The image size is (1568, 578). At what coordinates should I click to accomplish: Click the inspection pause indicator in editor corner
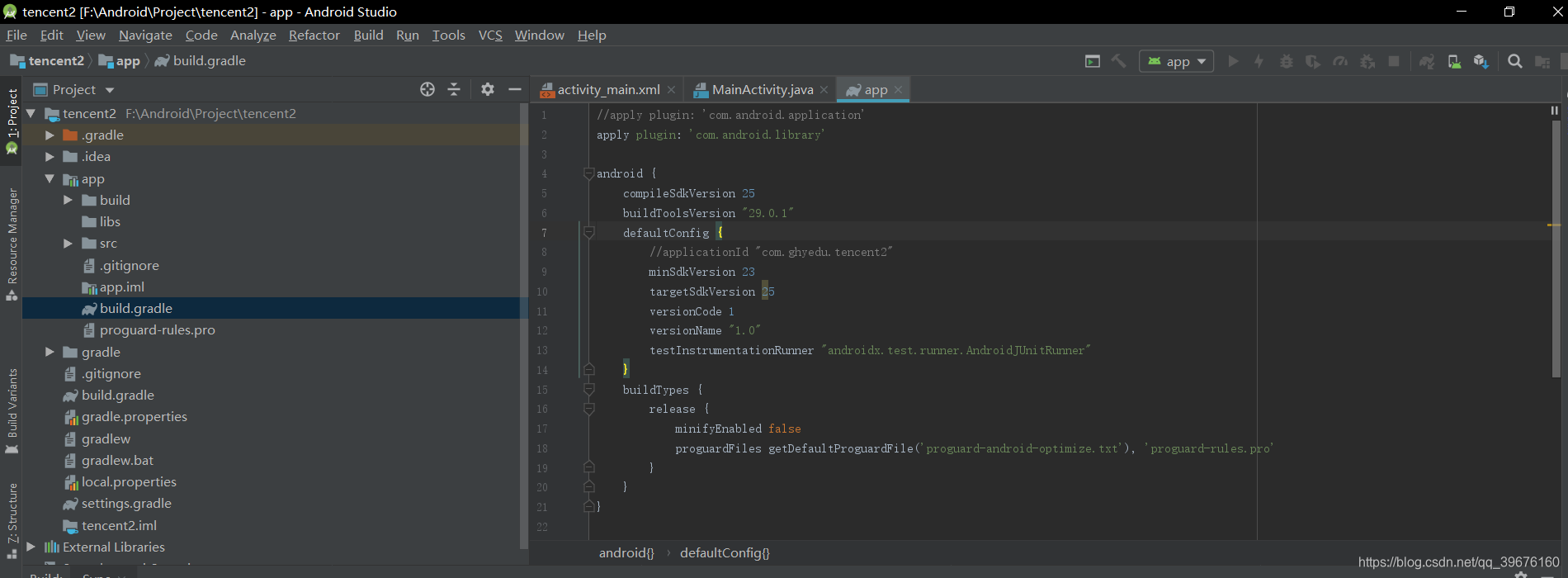1554,111
